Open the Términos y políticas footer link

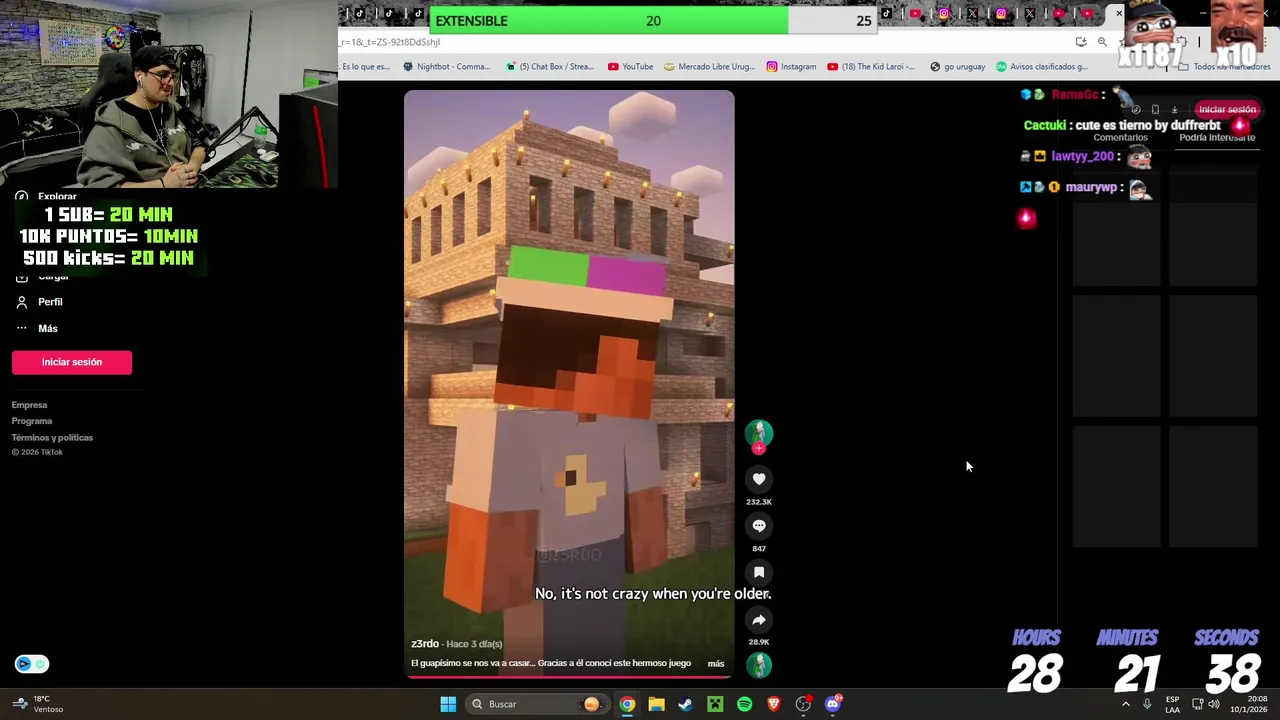(x=52, y=437)
